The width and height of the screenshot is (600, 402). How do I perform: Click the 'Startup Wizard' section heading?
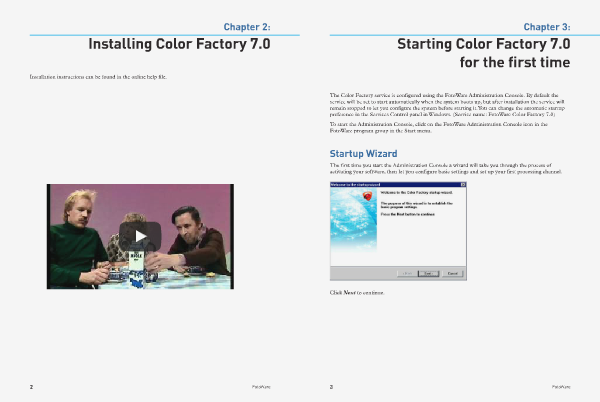[x=363, y=154]
